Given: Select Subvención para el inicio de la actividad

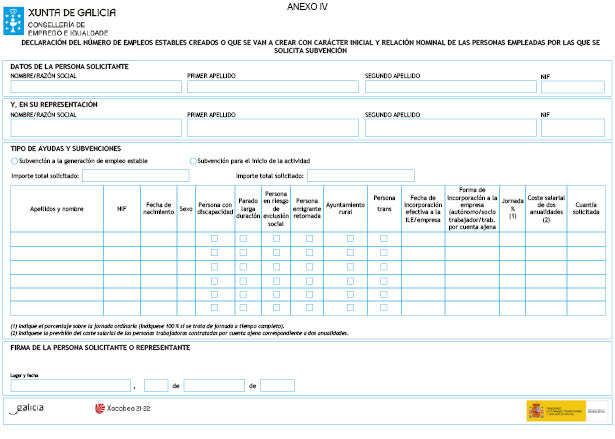Looking at the screenshot, I should click(193, 161).
